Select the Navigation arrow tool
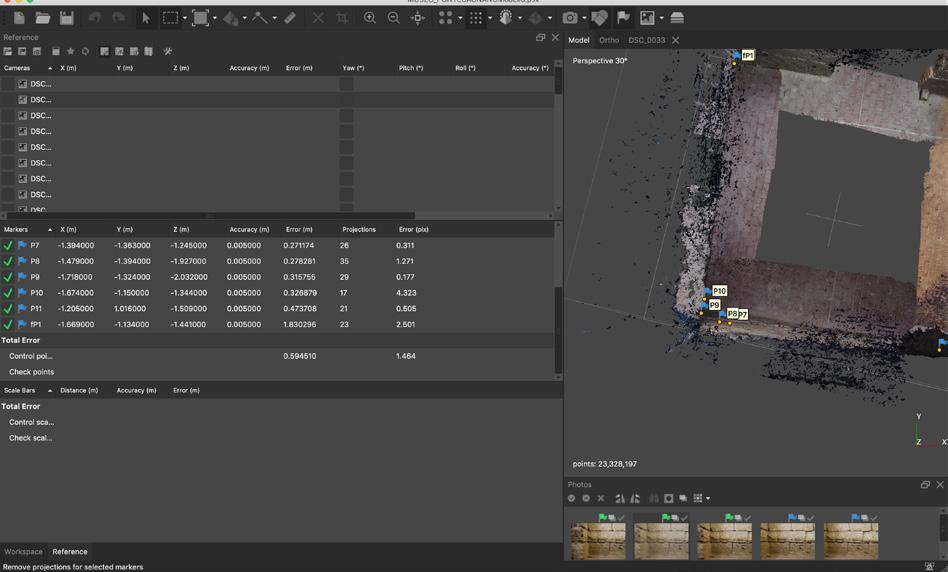This screenshot has height=572, width=948. point(145,18)
